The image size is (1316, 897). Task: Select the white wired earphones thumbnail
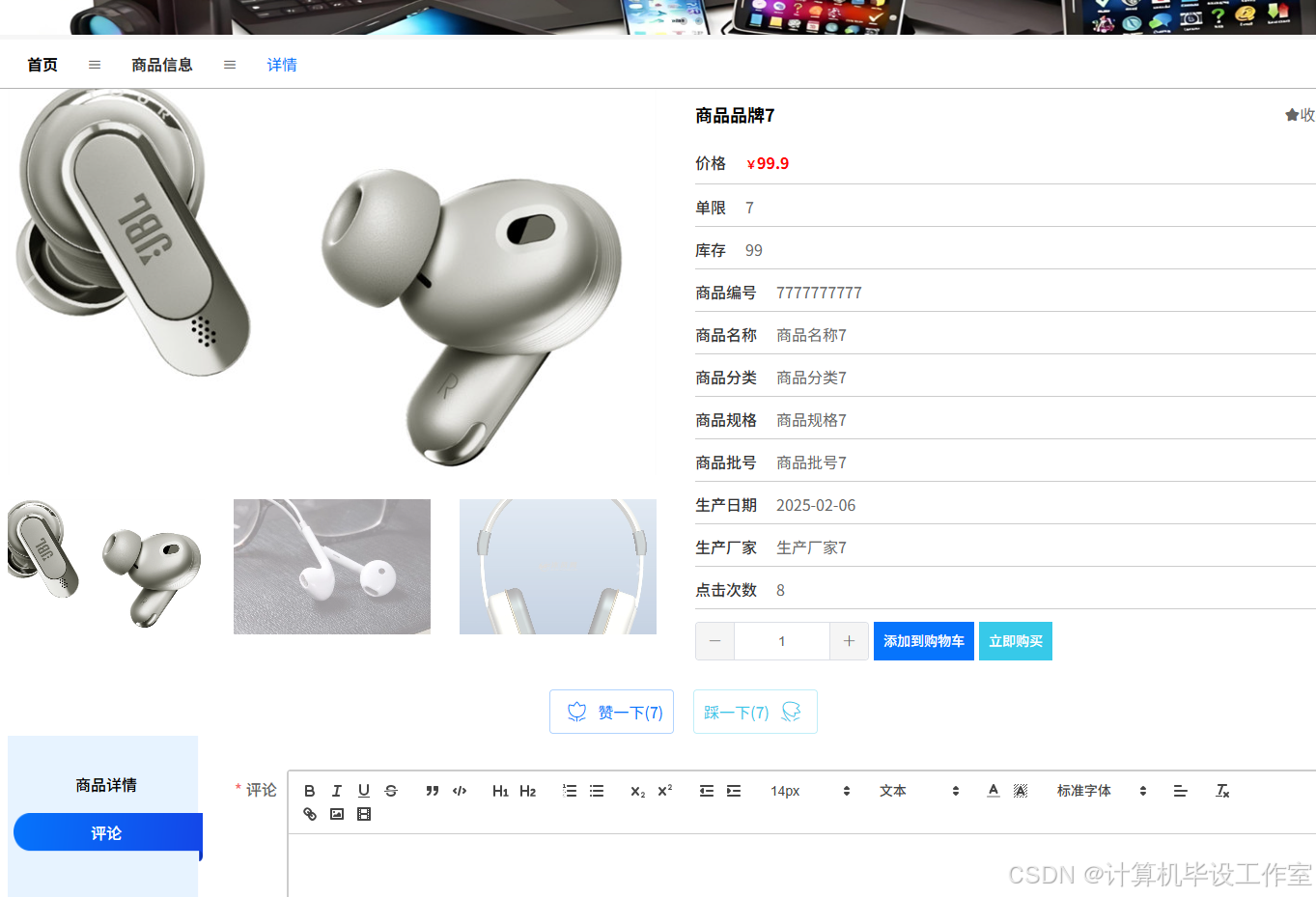coord(332,567)
